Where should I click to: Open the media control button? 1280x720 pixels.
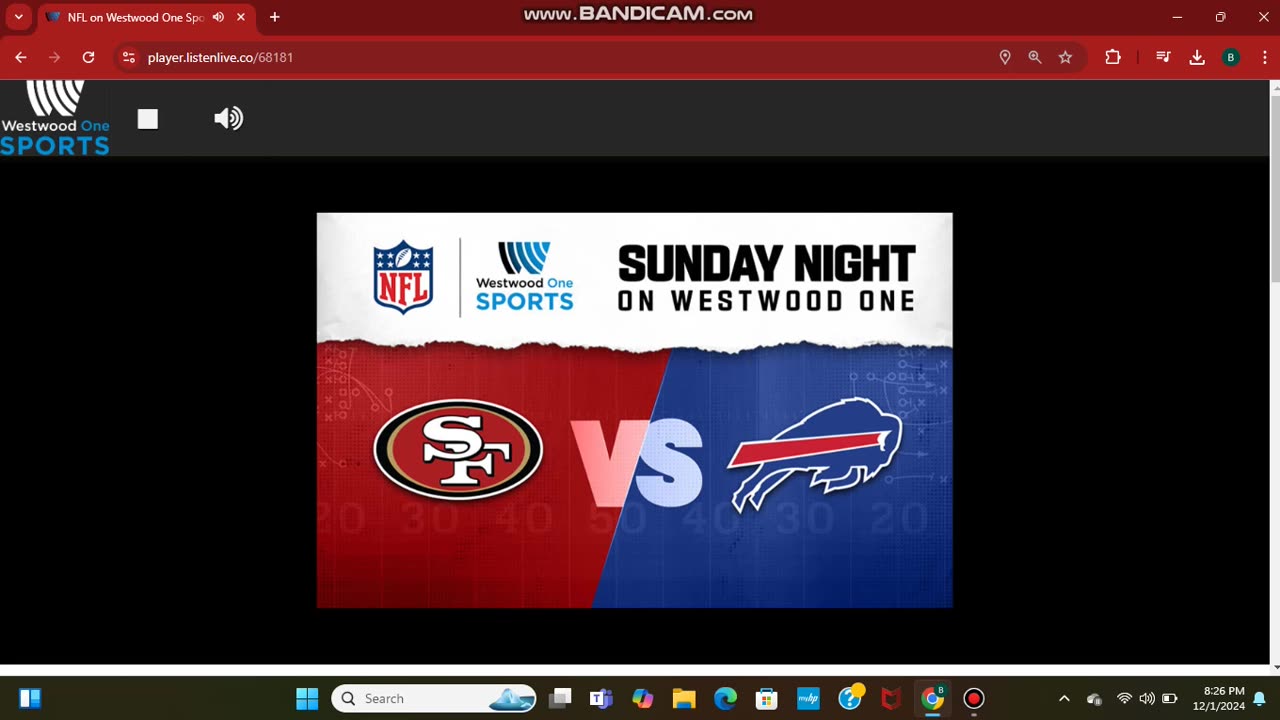(x=1163, y=58)
